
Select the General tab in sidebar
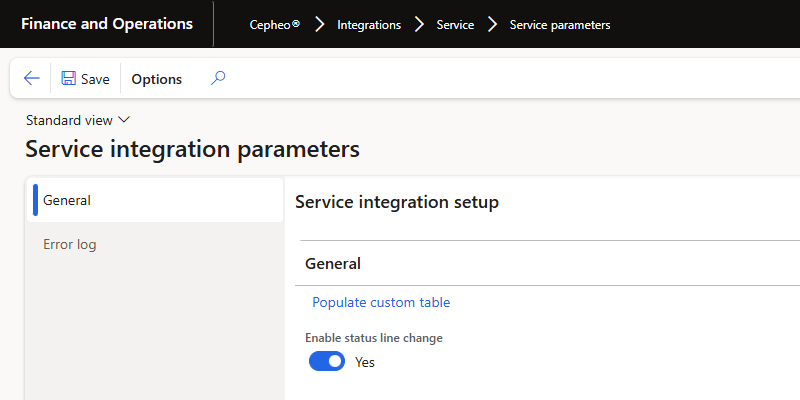[67, 200]
